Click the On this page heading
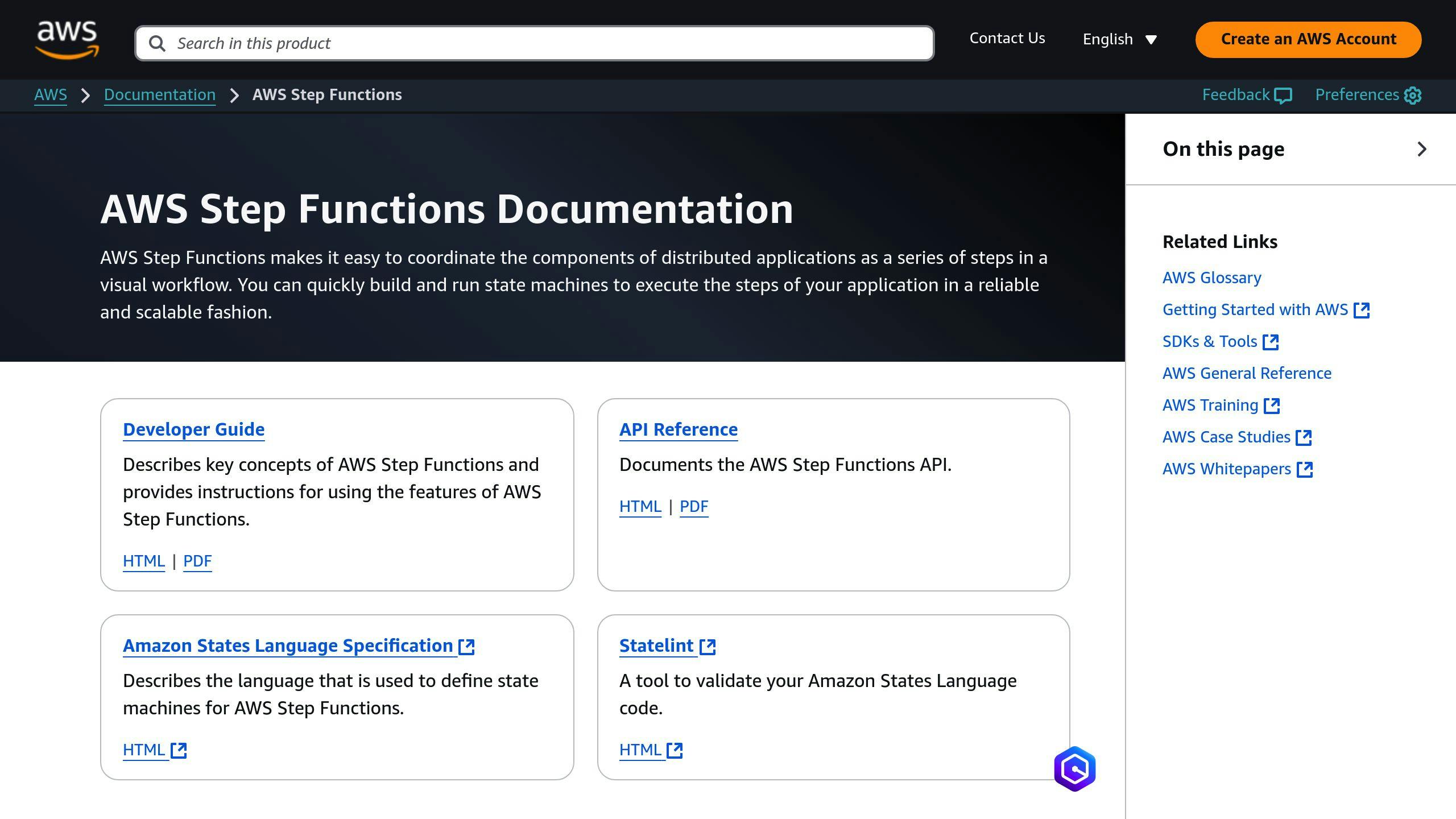1456x819 pixels. point(1223,149)
